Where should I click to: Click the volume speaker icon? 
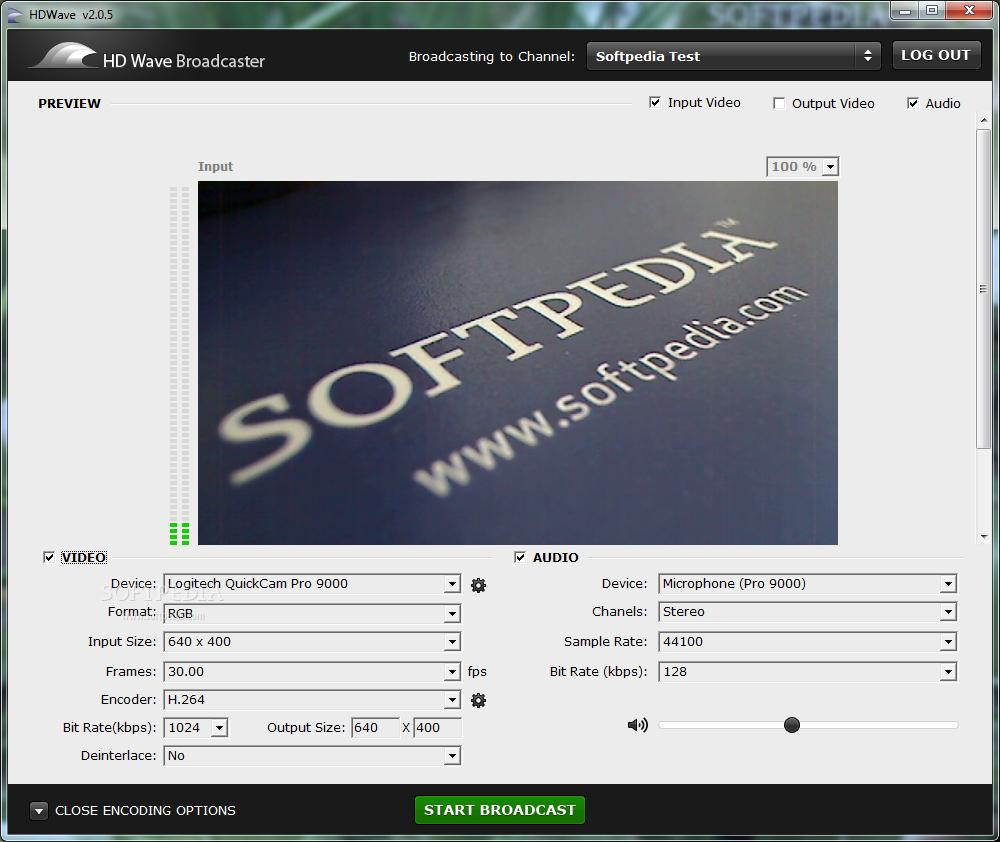click(x=638, y=725)
